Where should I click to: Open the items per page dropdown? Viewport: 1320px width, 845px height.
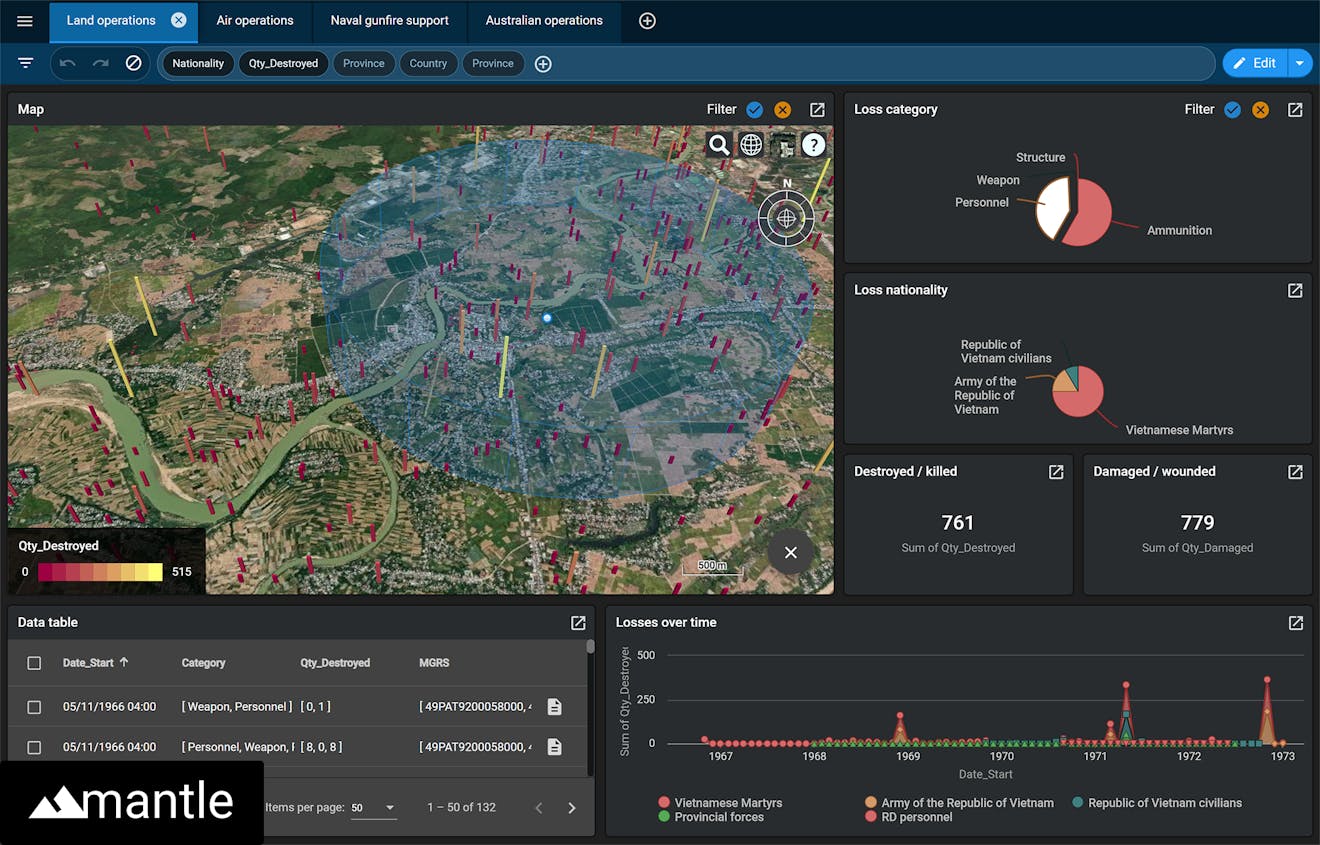373,808
